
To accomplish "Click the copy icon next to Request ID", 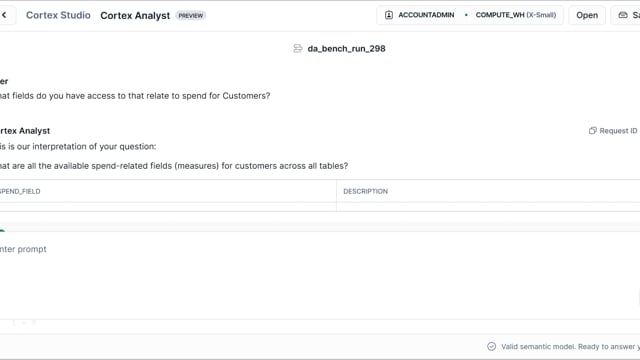I will [x=593, y=131].
